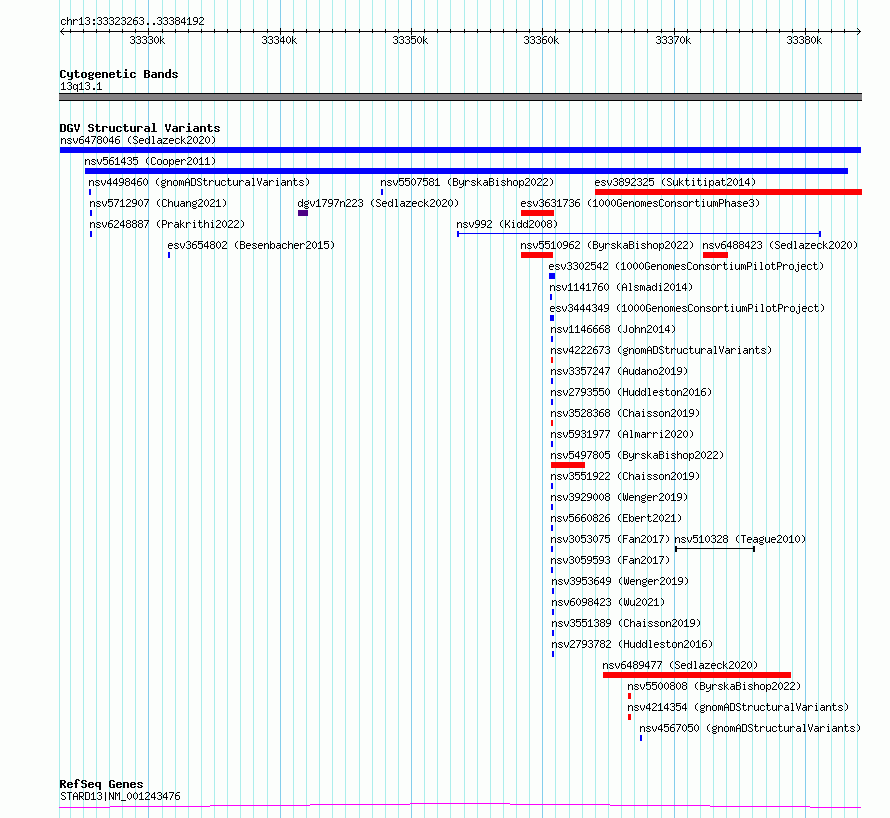Viewport: 890px width, 818px height.
Task: Select the nsv561435 (Cooper2011) blue bar
Action: coord(466,171)
